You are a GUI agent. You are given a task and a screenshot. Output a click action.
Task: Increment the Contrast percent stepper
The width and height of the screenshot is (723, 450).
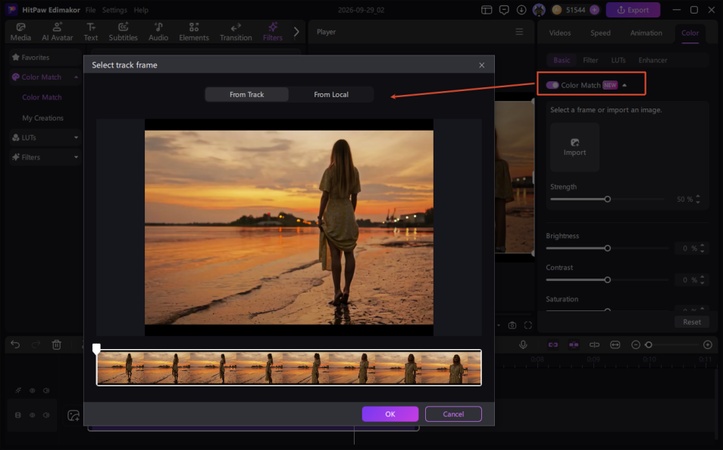click(x=702, y=277)
